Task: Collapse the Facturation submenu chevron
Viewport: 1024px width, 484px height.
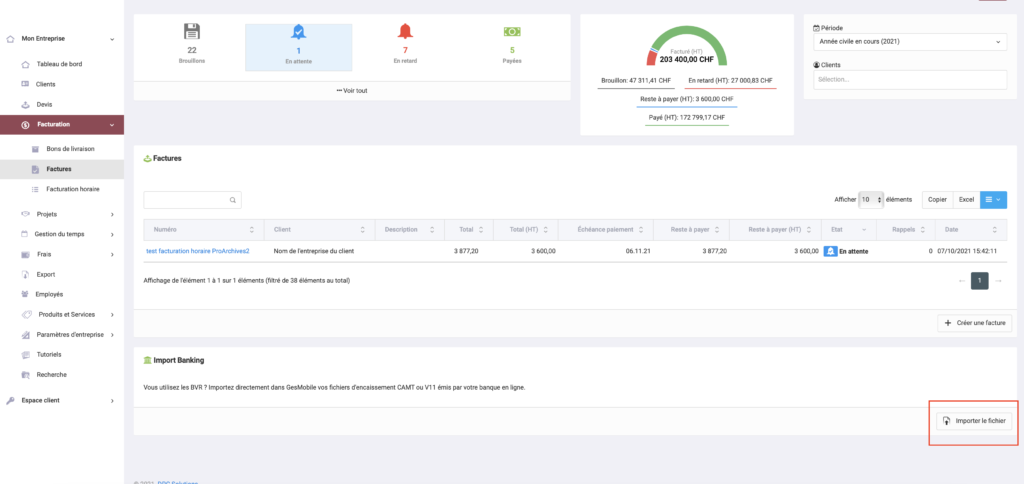Action: [112, 125]
